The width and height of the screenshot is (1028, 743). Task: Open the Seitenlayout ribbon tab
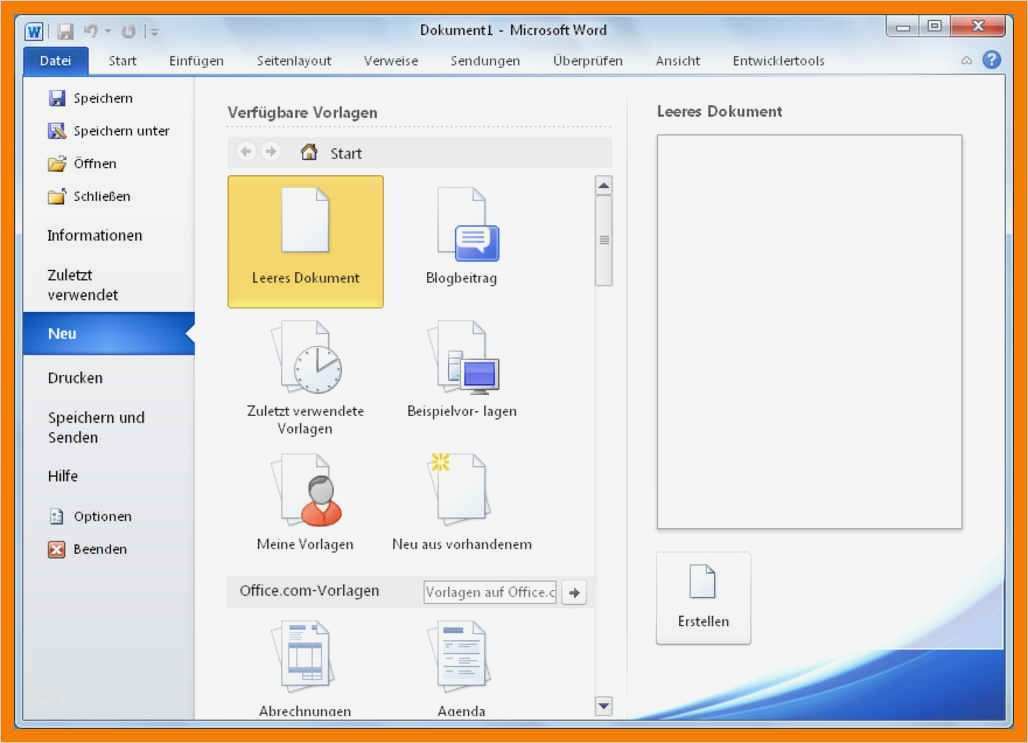[x=294, y=61]
